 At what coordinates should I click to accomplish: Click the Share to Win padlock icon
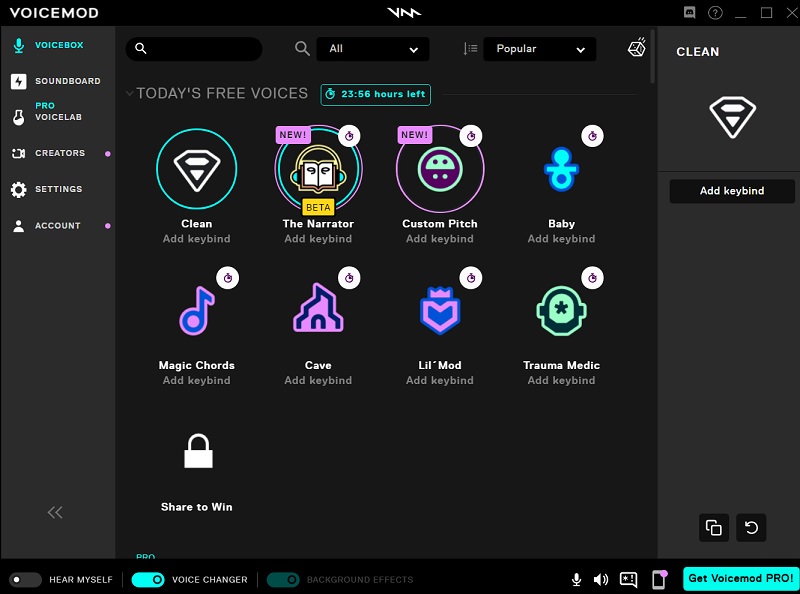[x=198, y=451]
